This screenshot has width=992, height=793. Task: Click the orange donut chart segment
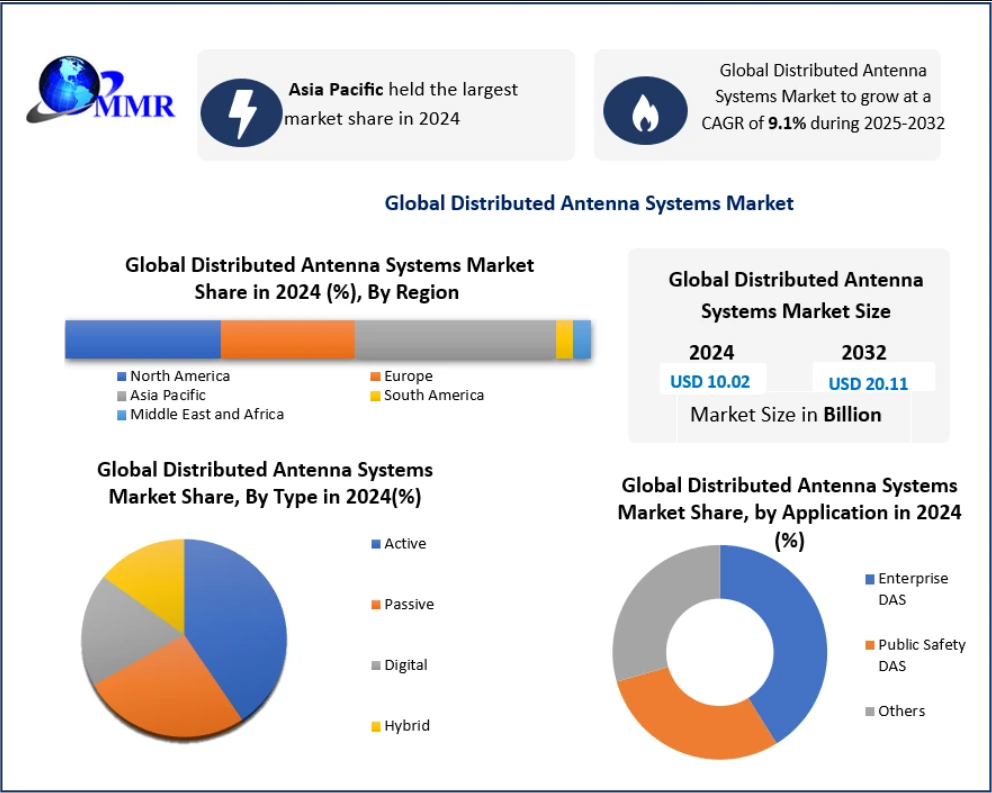coord(690,715)
